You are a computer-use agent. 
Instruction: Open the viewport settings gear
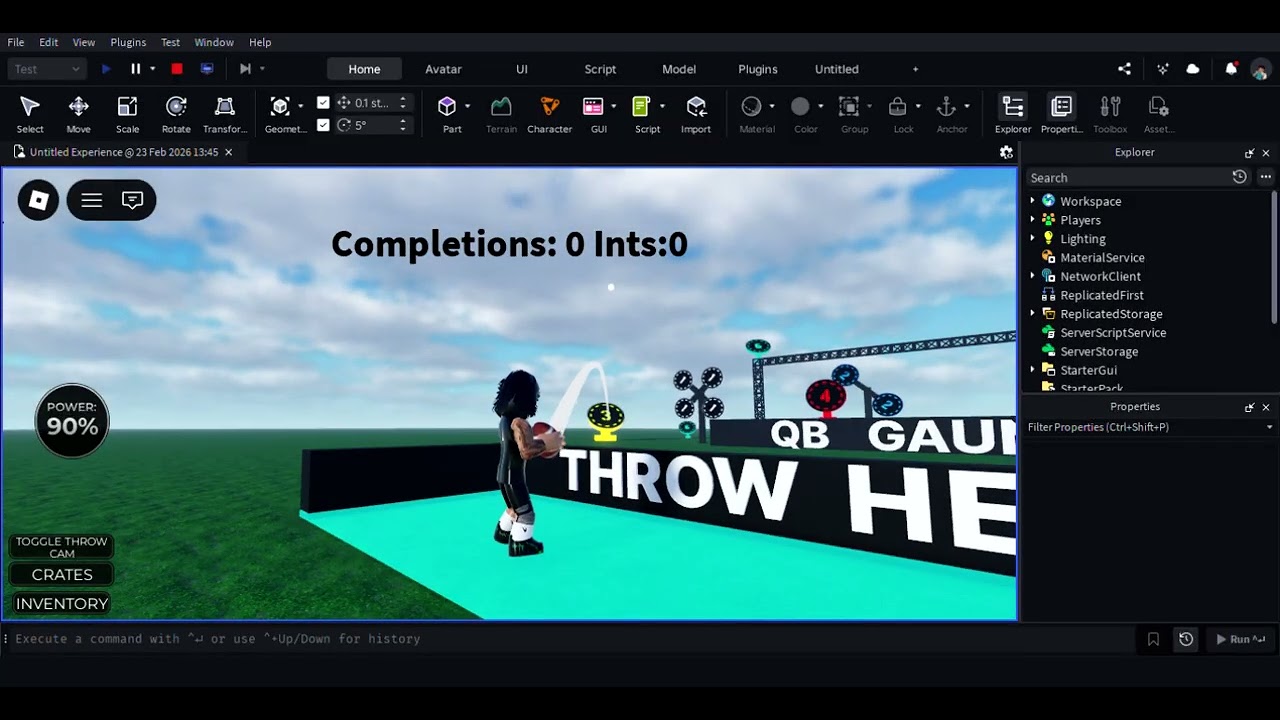1006,152
